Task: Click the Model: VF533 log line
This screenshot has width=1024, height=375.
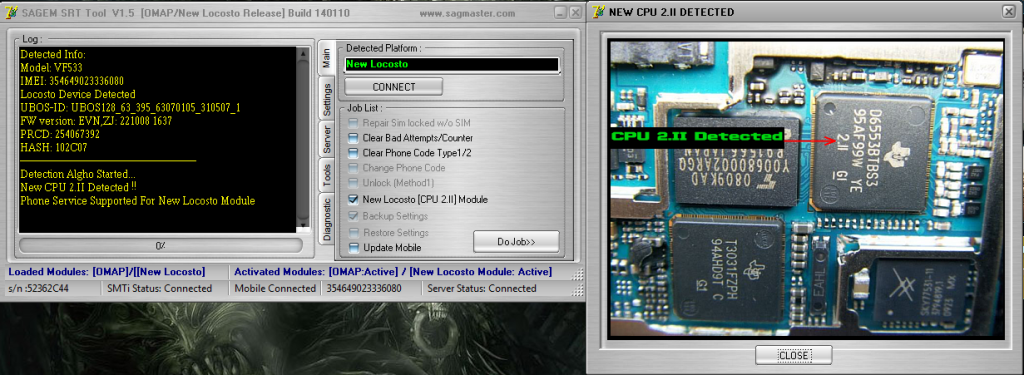Action: 52,67
